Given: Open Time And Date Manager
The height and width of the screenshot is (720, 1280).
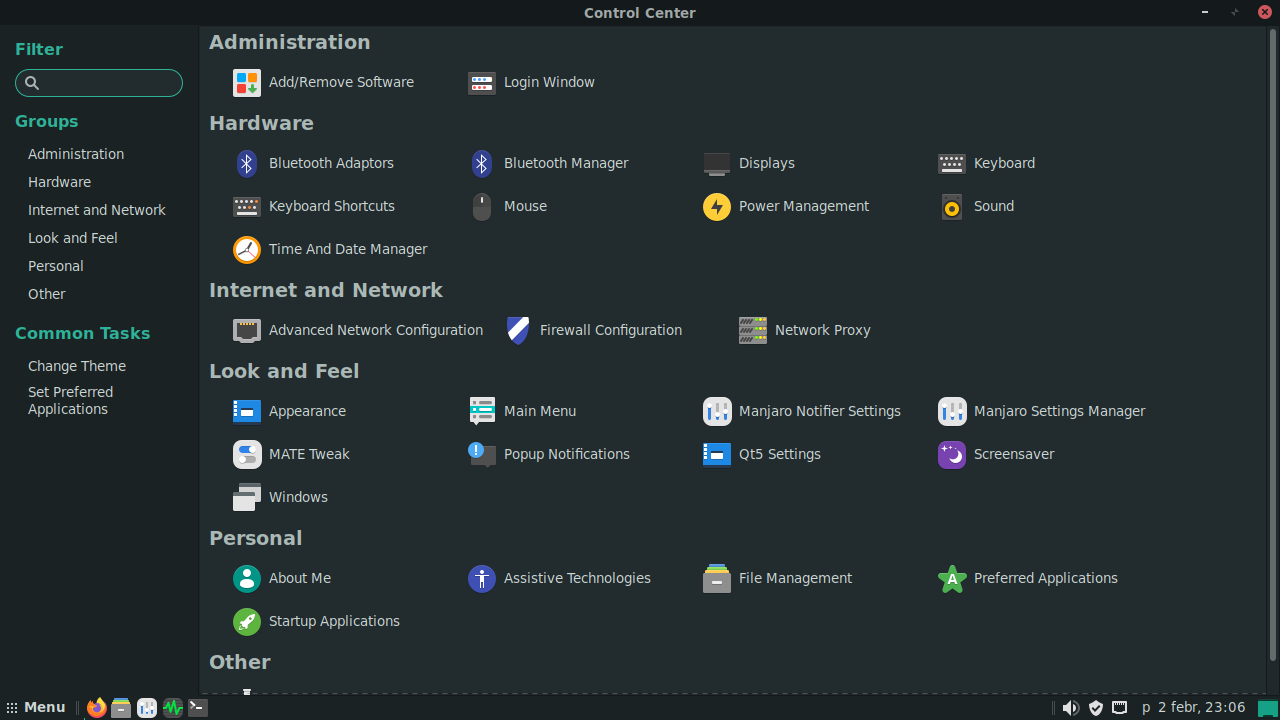Looking at the screenshot, I should coord(330,249).
